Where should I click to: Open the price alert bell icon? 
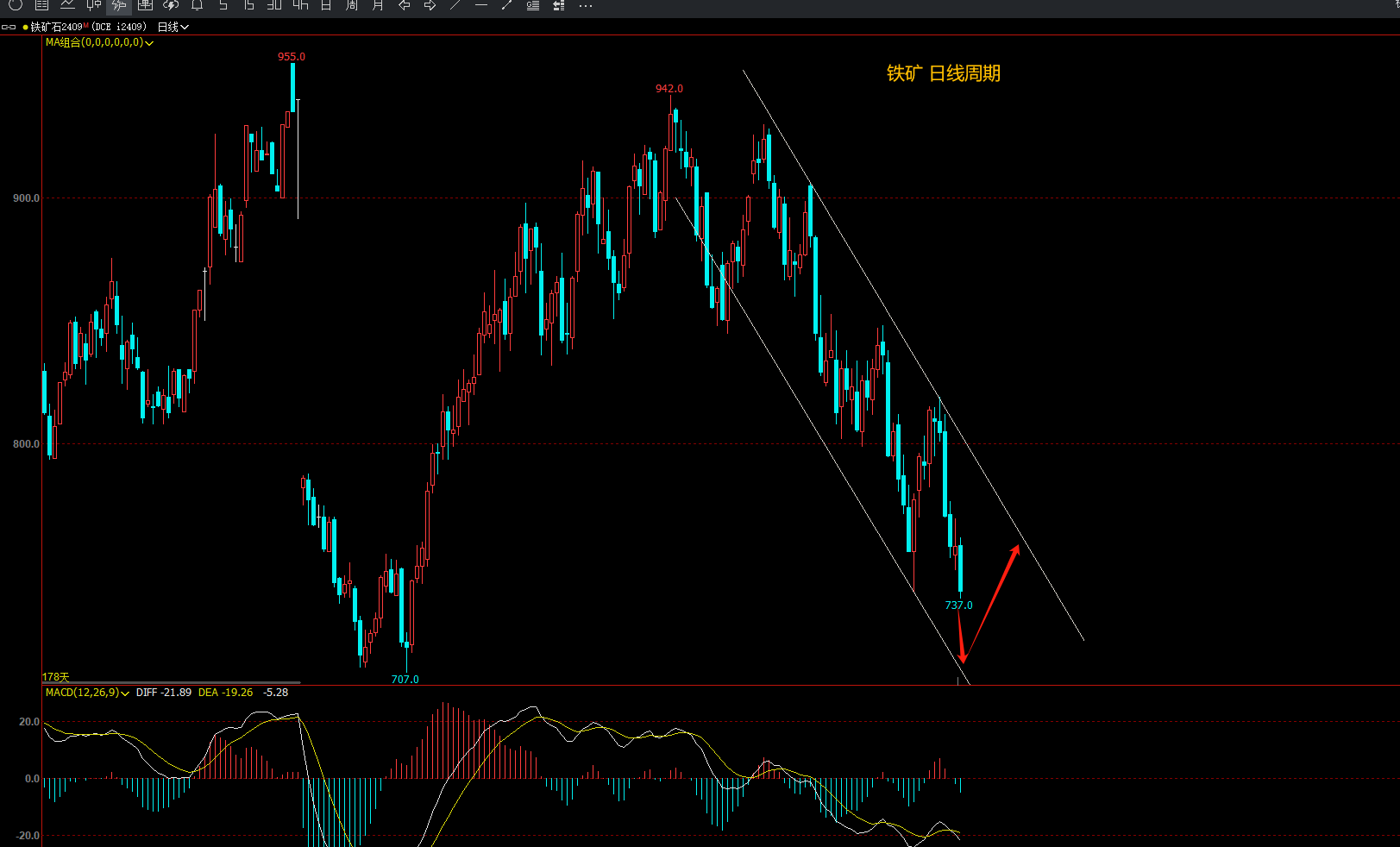(x=197, y=5)
